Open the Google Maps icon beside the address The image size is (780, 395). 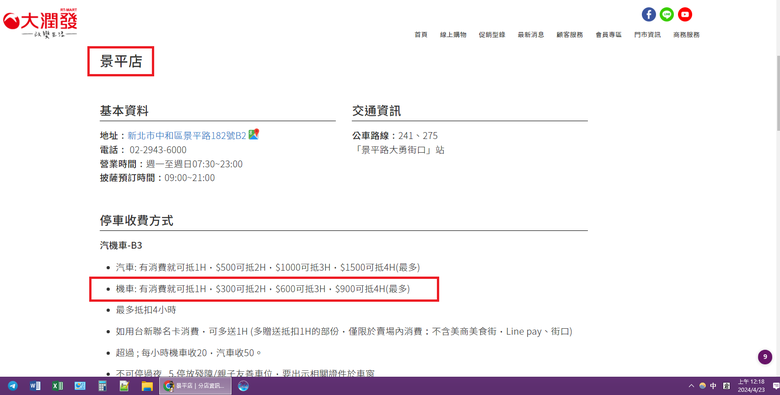point(254,134)
